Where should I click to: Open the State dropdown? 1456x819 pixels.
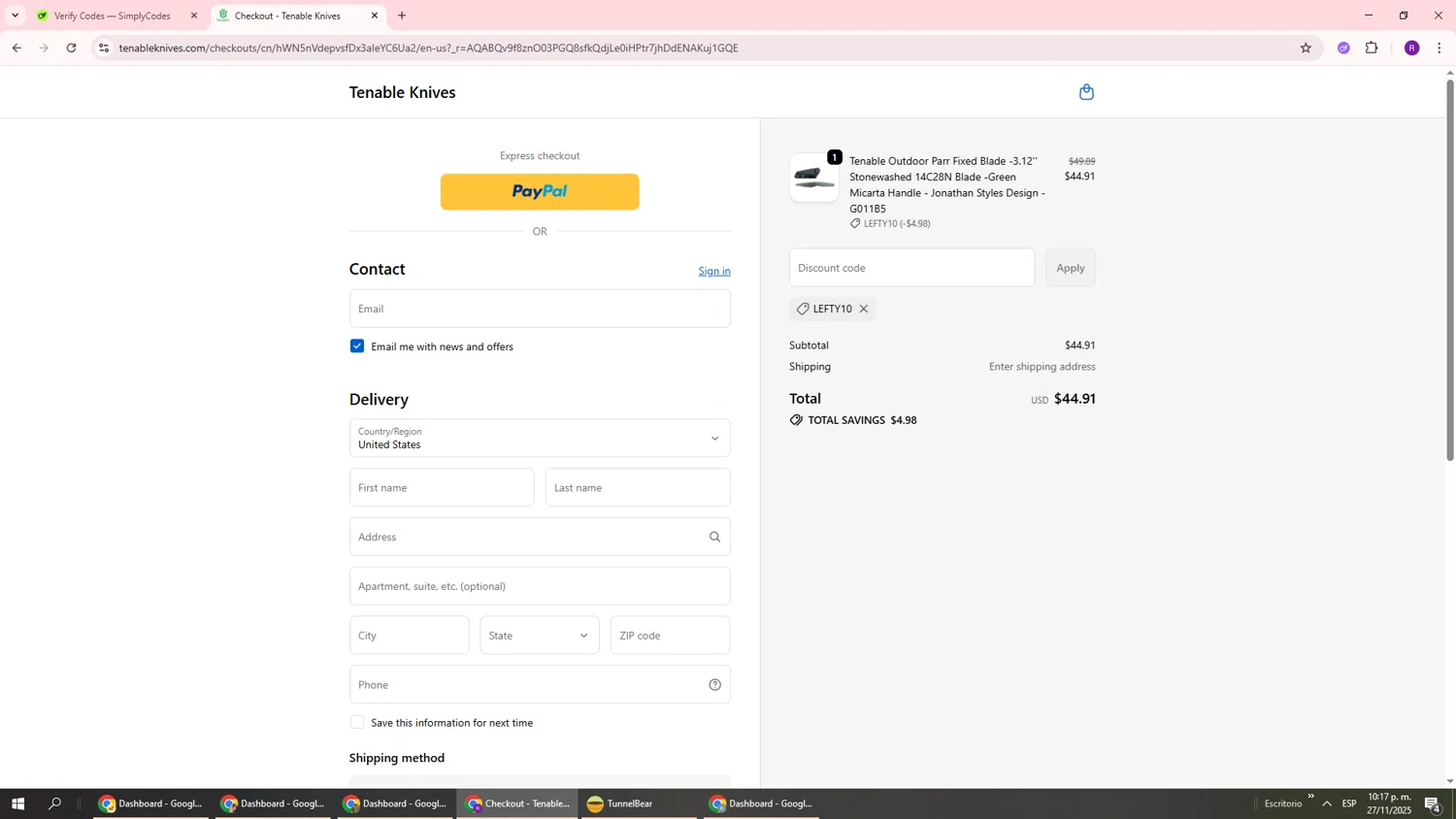coord(540,635)
